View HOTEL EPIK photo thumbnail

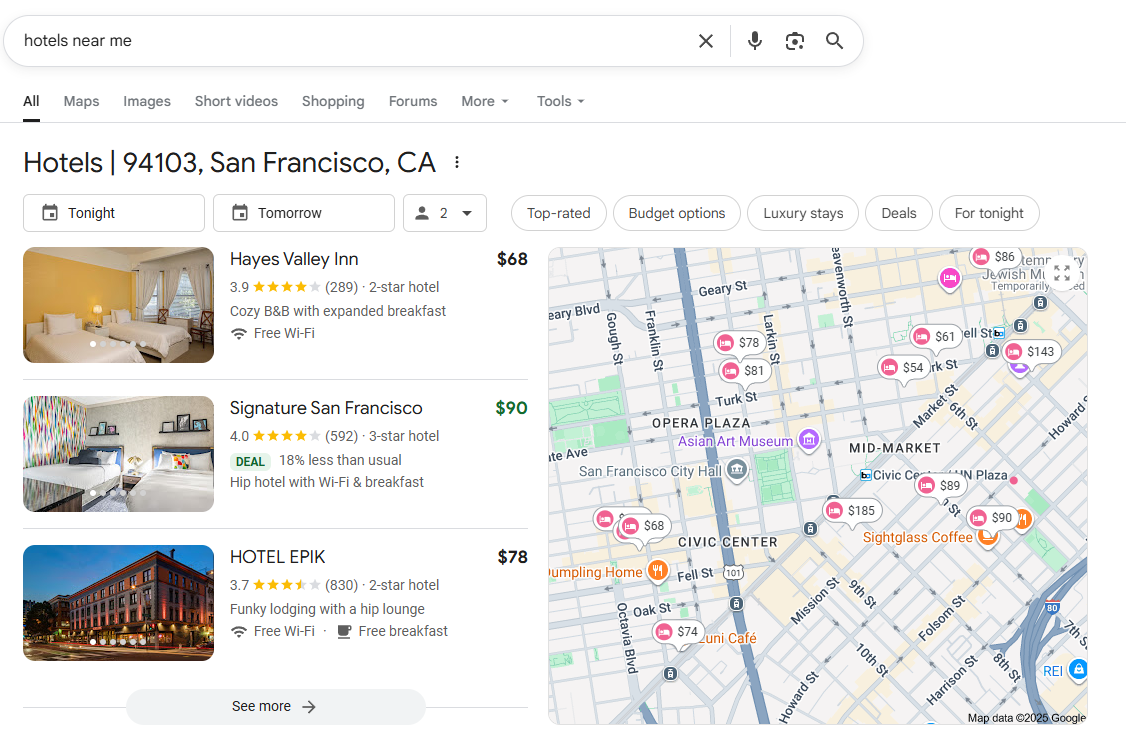coord(118,603)
